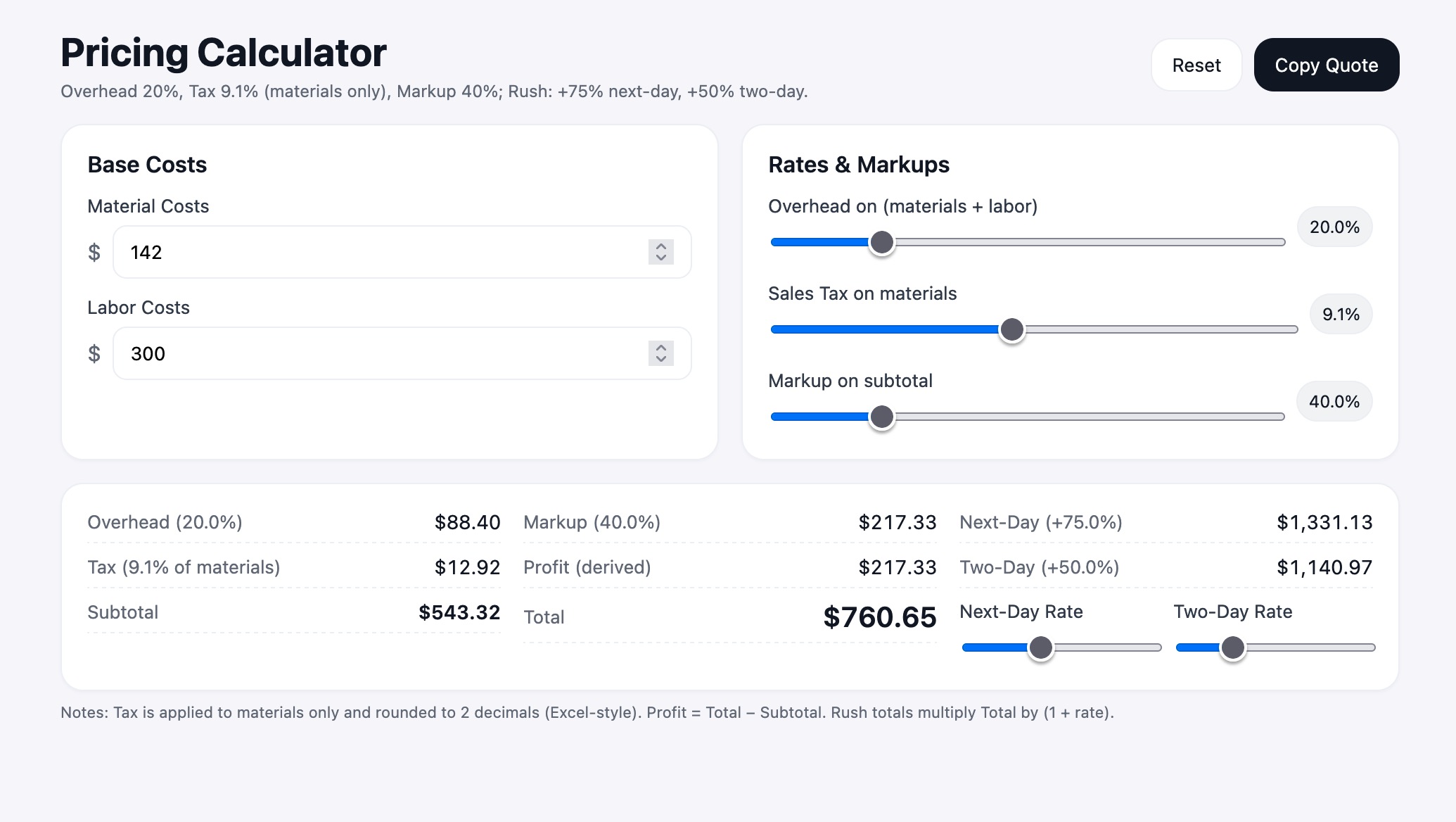Click the 40.0% markup value badge
The height and width of the screenshot is (822, 1456).
click(1334, 402)
